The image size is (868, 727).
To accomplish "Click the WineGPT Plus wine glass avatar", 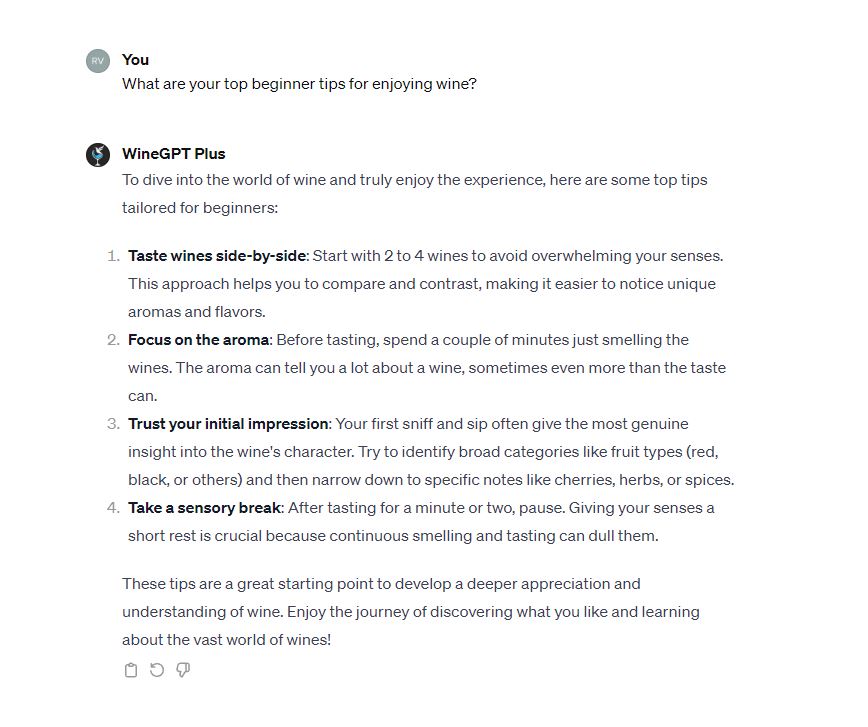I will click(x=98, y=154).
